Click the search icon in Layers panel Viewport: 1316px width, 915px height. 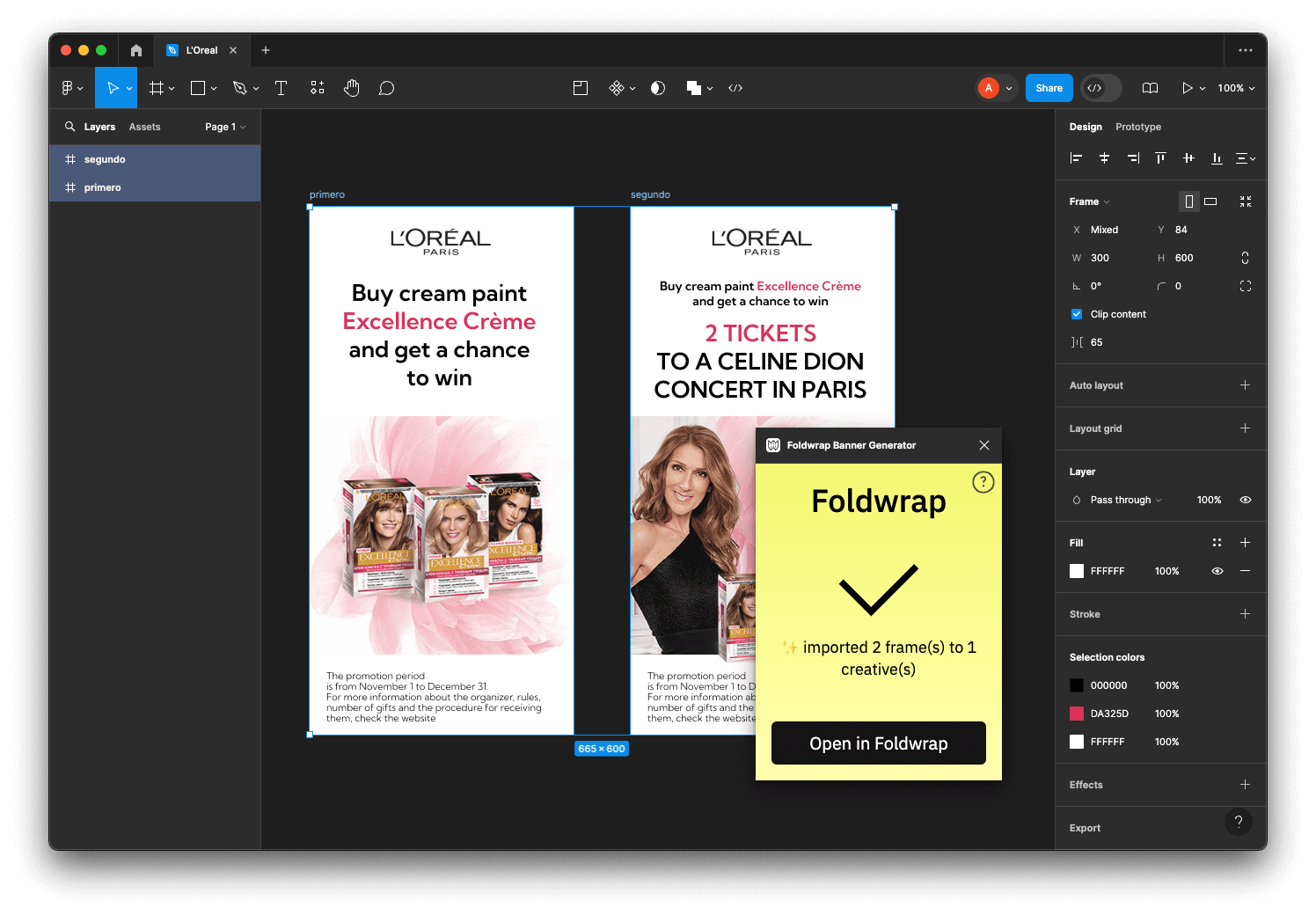[69, 127]
